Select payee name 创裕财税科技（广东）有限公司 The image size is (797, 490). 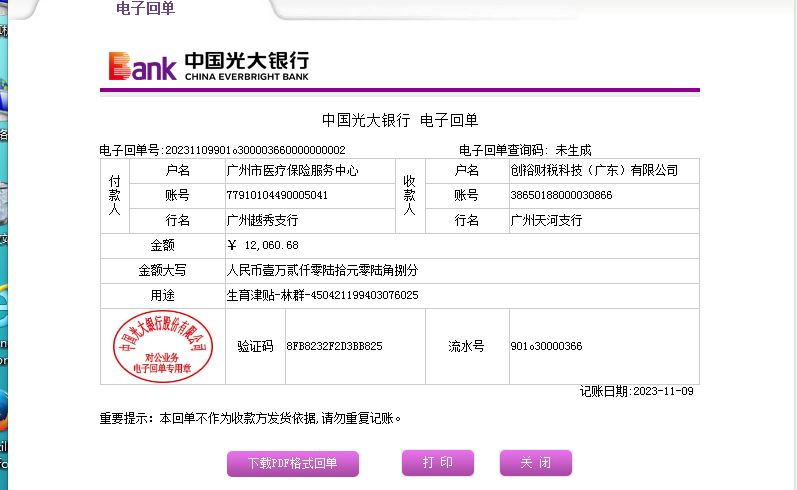point(594,170)
